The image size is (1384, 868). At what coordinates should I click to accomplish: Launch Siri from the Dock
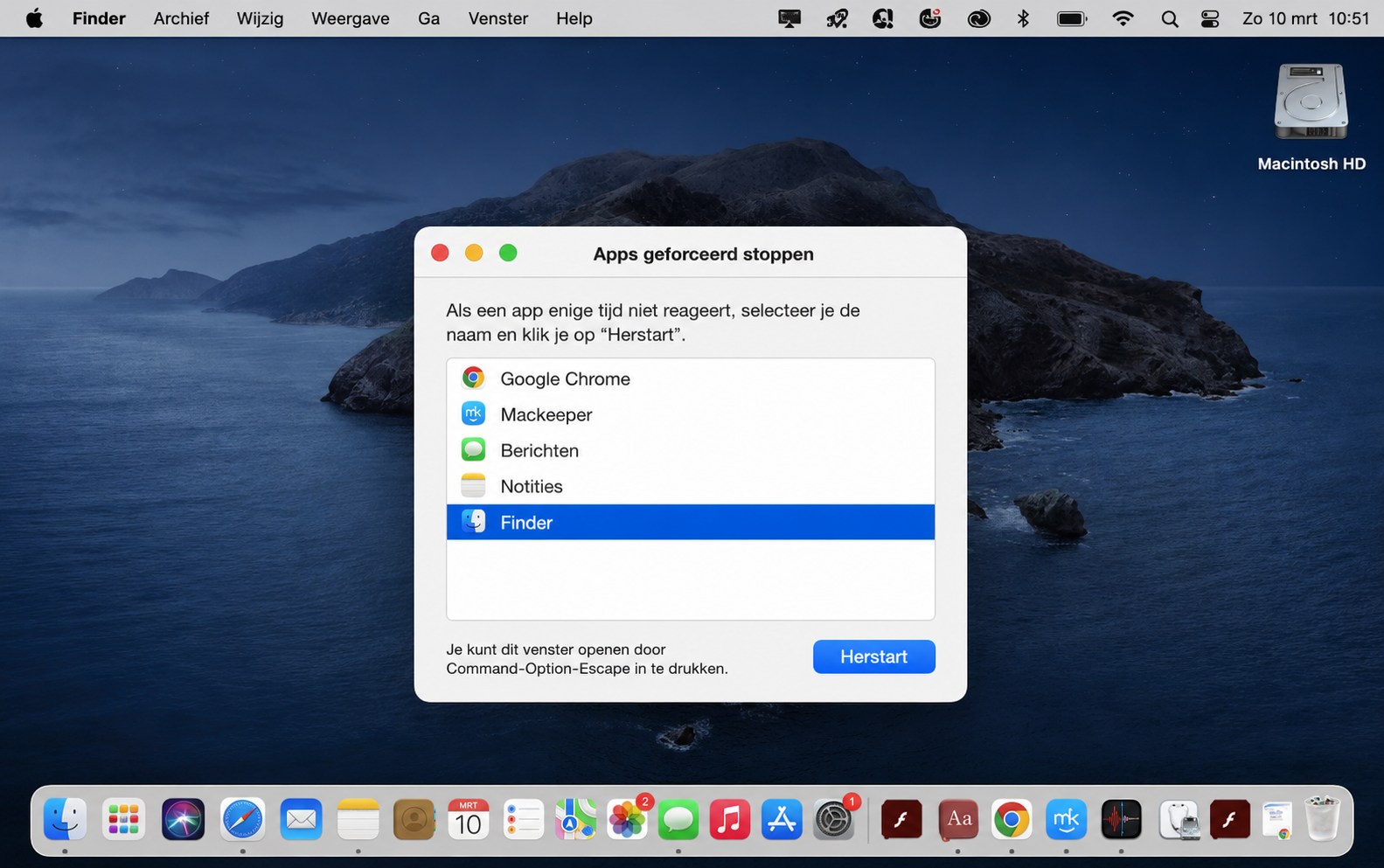coord(183,820)
